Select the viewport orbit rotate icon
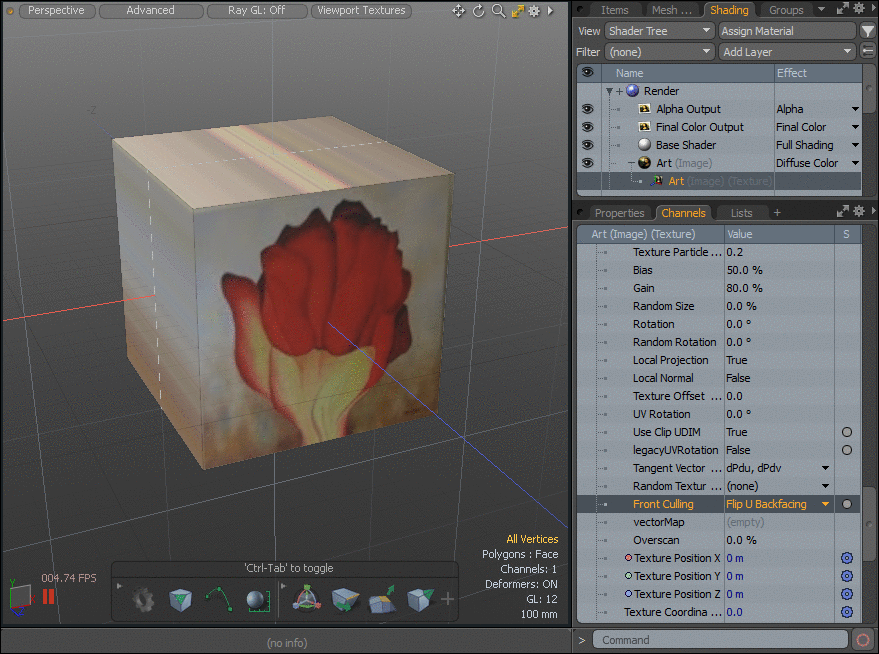This screenshot has height=654, width=879. 480,10
